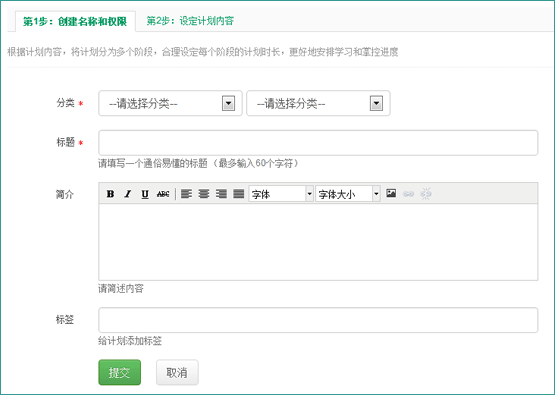Align text left in the editor

(187, 194)
